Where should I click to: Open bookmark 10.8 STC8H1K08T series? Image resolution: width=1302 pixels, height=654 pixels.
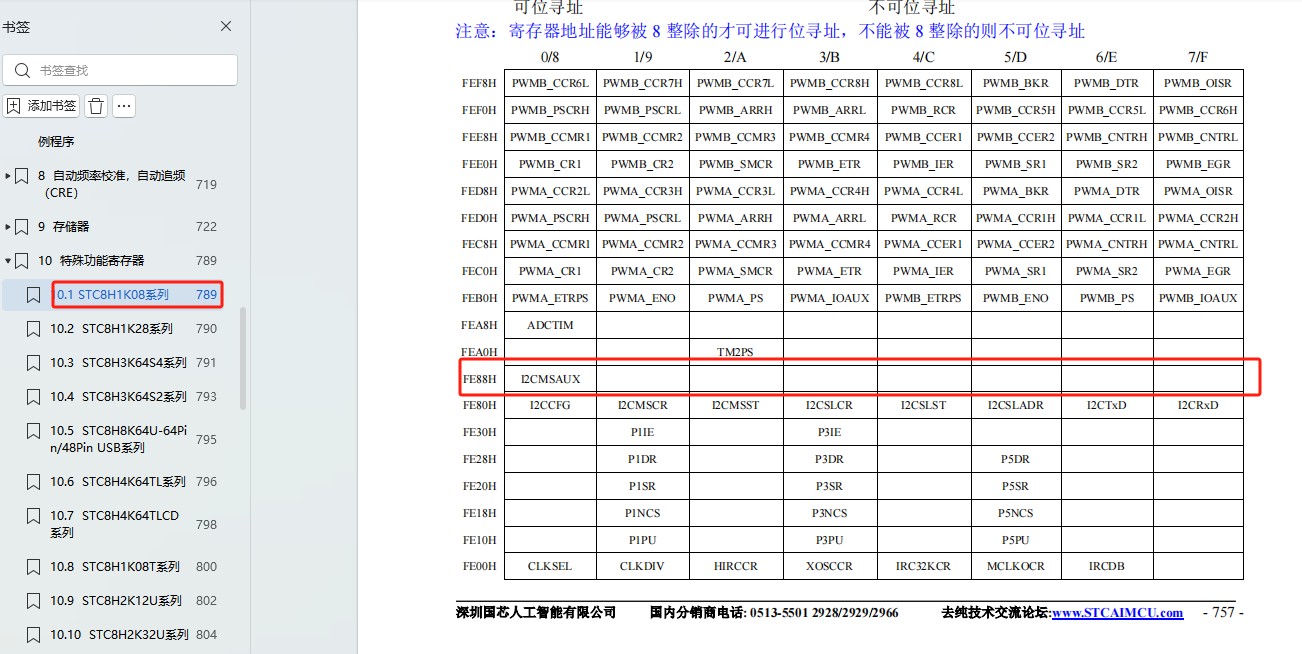tap(116, 566)
